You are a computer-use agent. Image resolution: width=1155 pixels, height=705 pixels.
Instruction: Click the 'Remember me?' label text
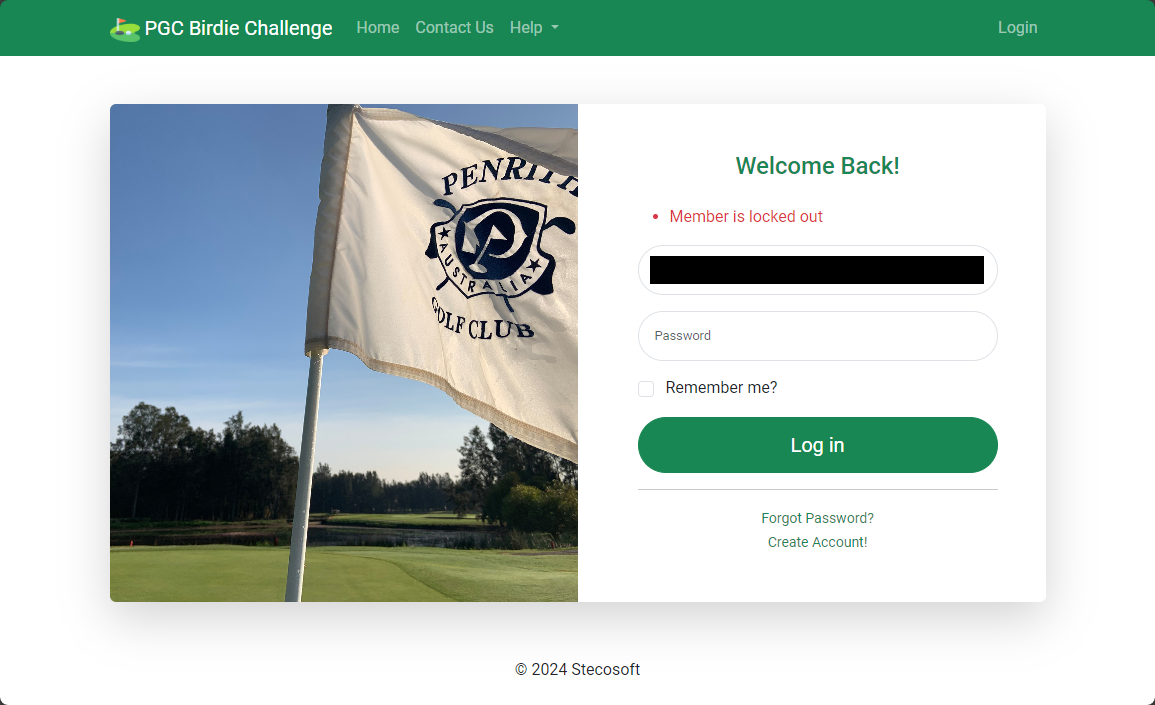pyautogui.click(x=721, y=387)
